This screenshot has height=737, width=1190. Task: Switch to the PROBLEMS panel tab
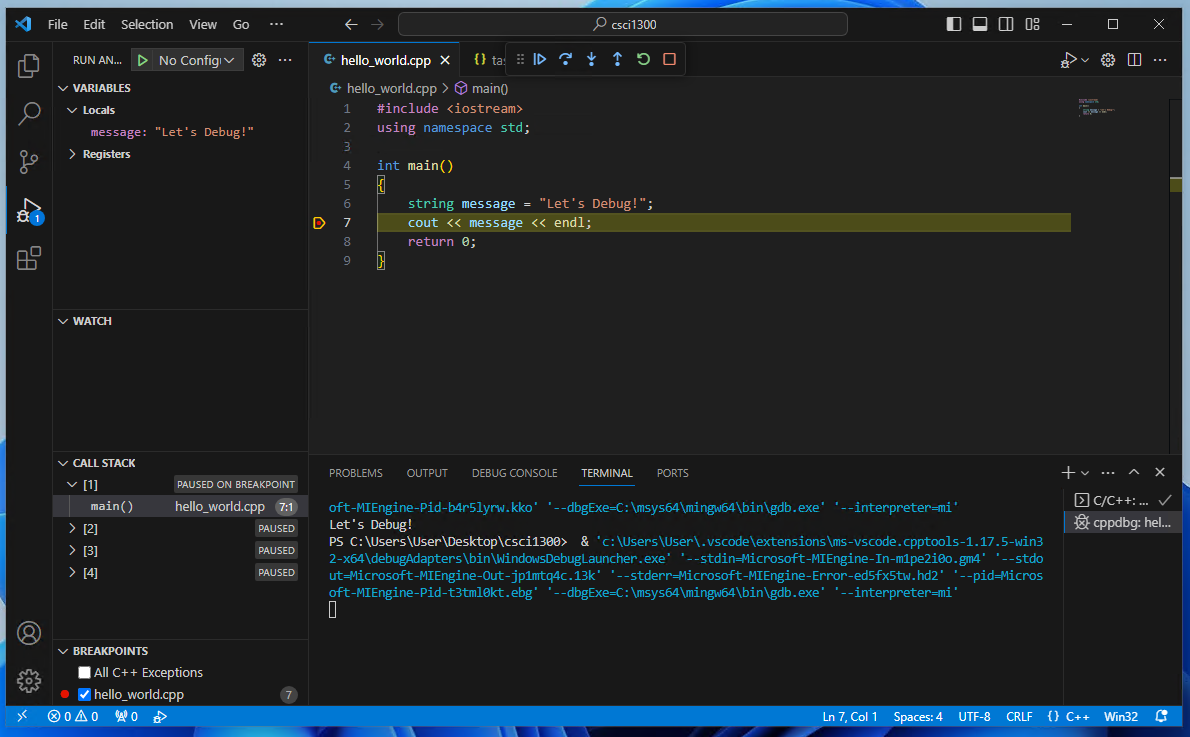(x=356, y=473)
